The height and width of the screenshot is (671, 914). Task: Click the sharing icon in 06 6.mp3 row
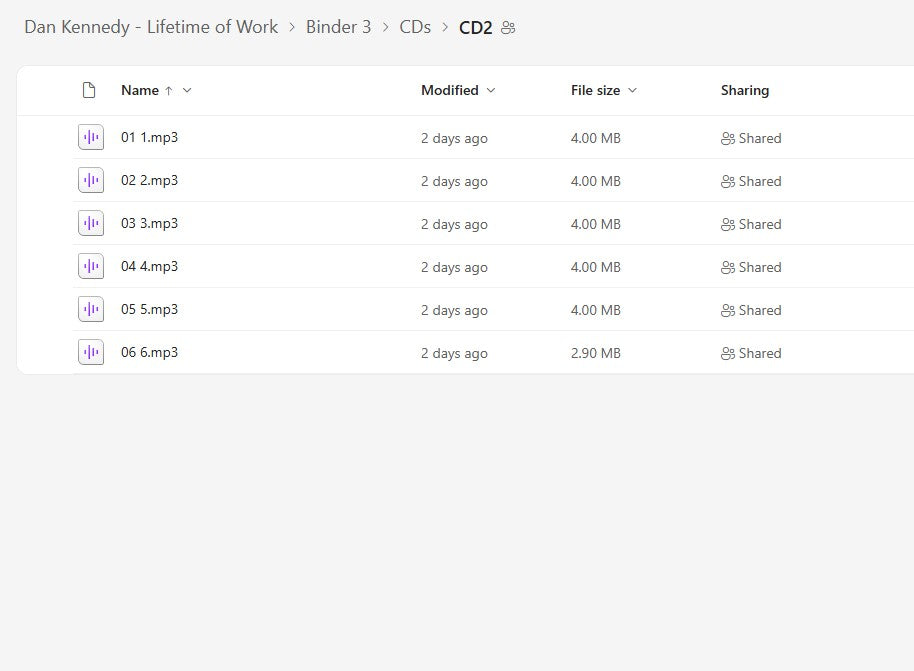[727, 353]
